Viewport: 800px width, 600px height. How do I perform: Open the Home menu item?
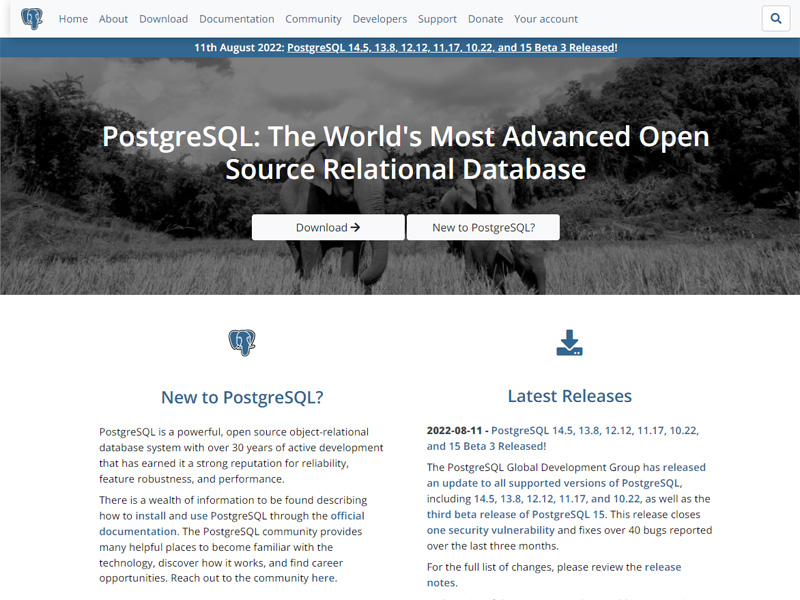pyautogui.click(x=73, y=18)
